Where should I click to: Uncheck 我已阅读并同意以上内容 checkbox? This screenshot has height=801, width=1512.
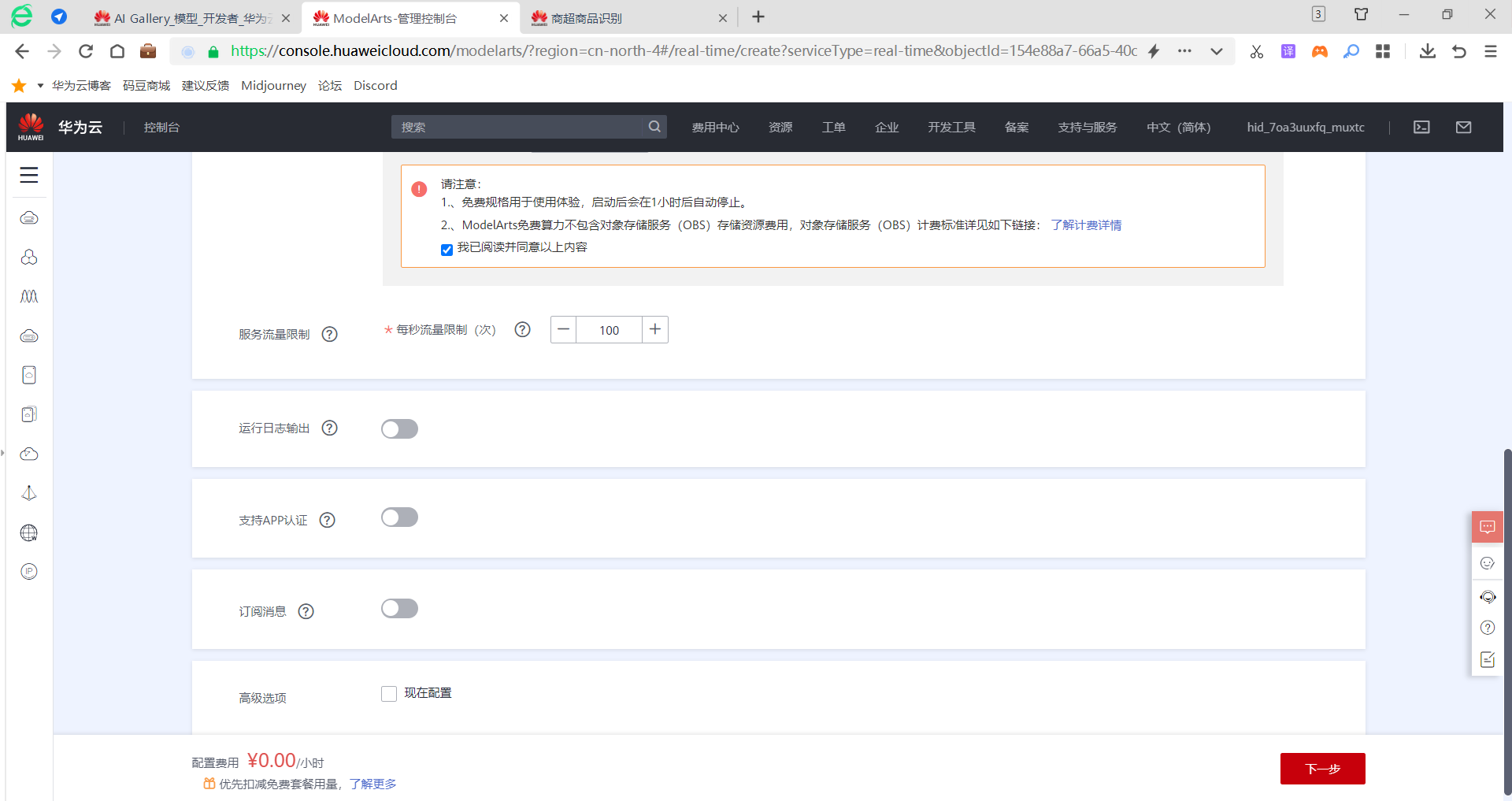point(447,250)
